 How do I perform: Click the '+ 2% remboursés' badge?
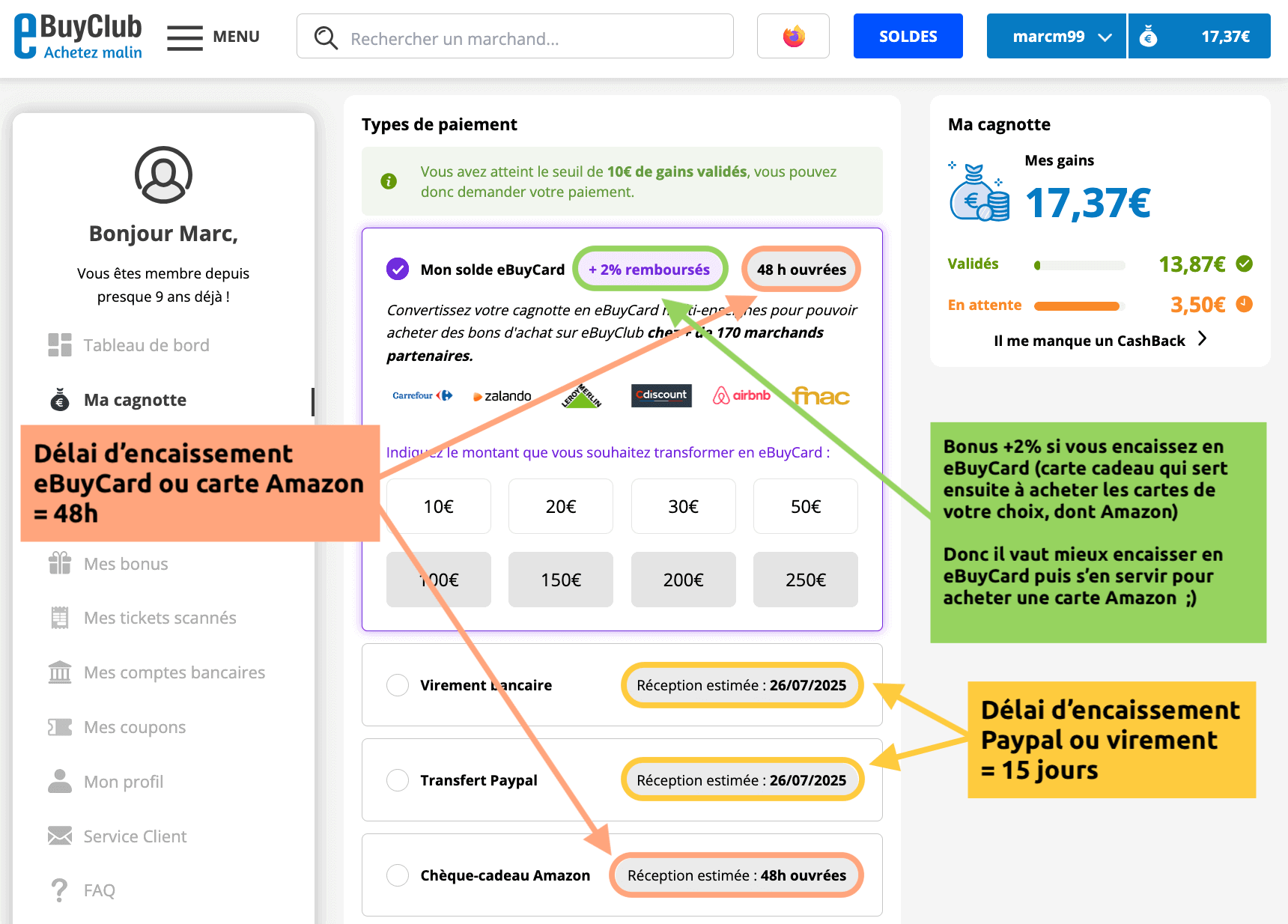(649, 269)
